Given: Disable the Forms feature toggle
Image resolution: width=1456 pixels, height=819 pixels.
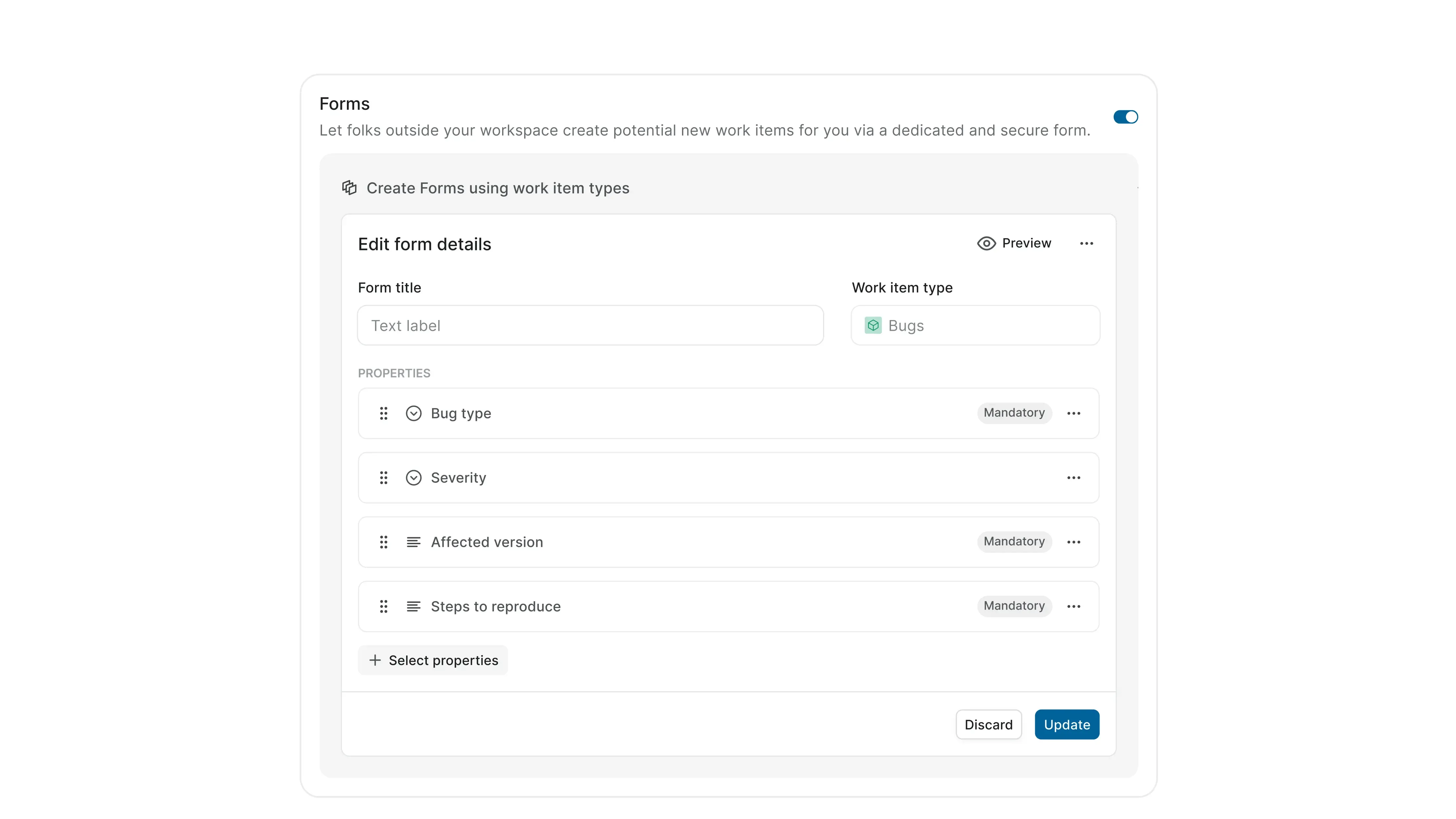Looking at the screenshot, I should coord(1126,117).
